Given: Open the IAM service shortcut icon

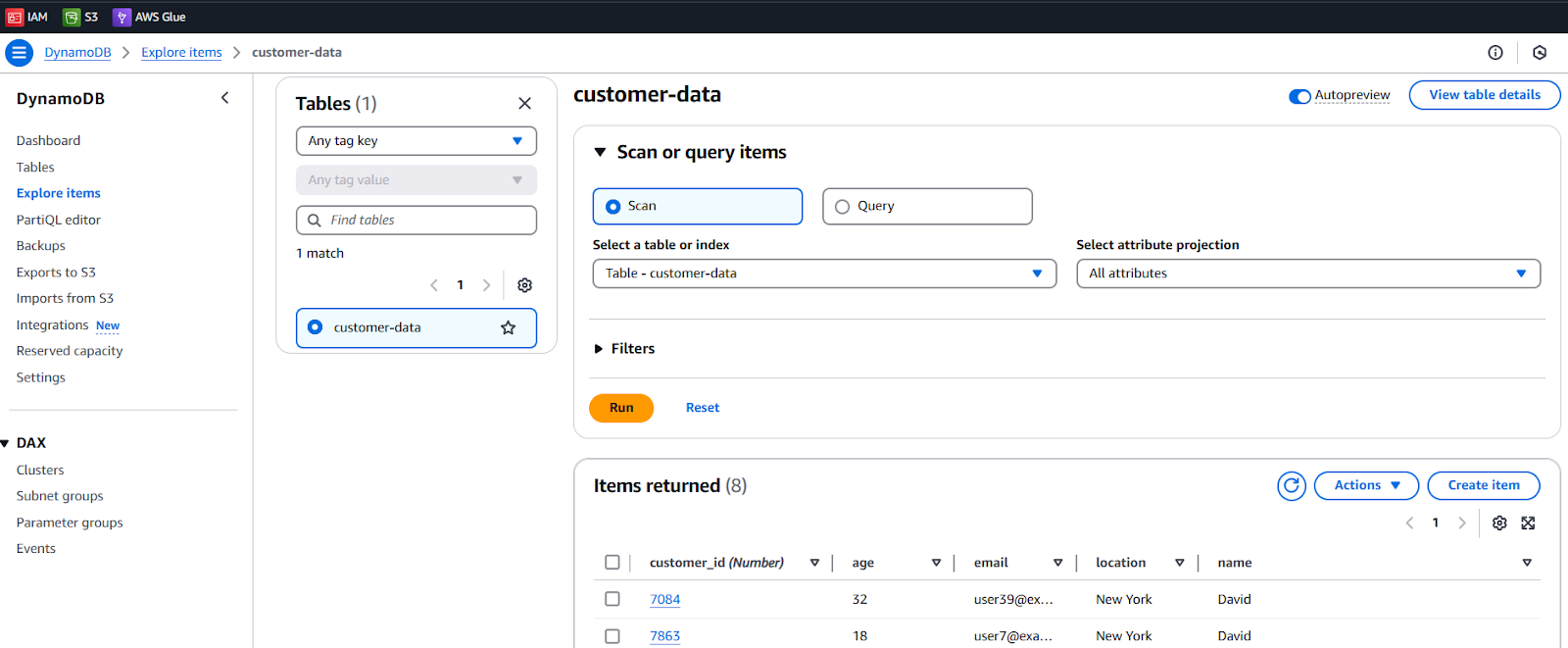Looking at the screenshot, I should pyautogui.click(x=15, y=17).
